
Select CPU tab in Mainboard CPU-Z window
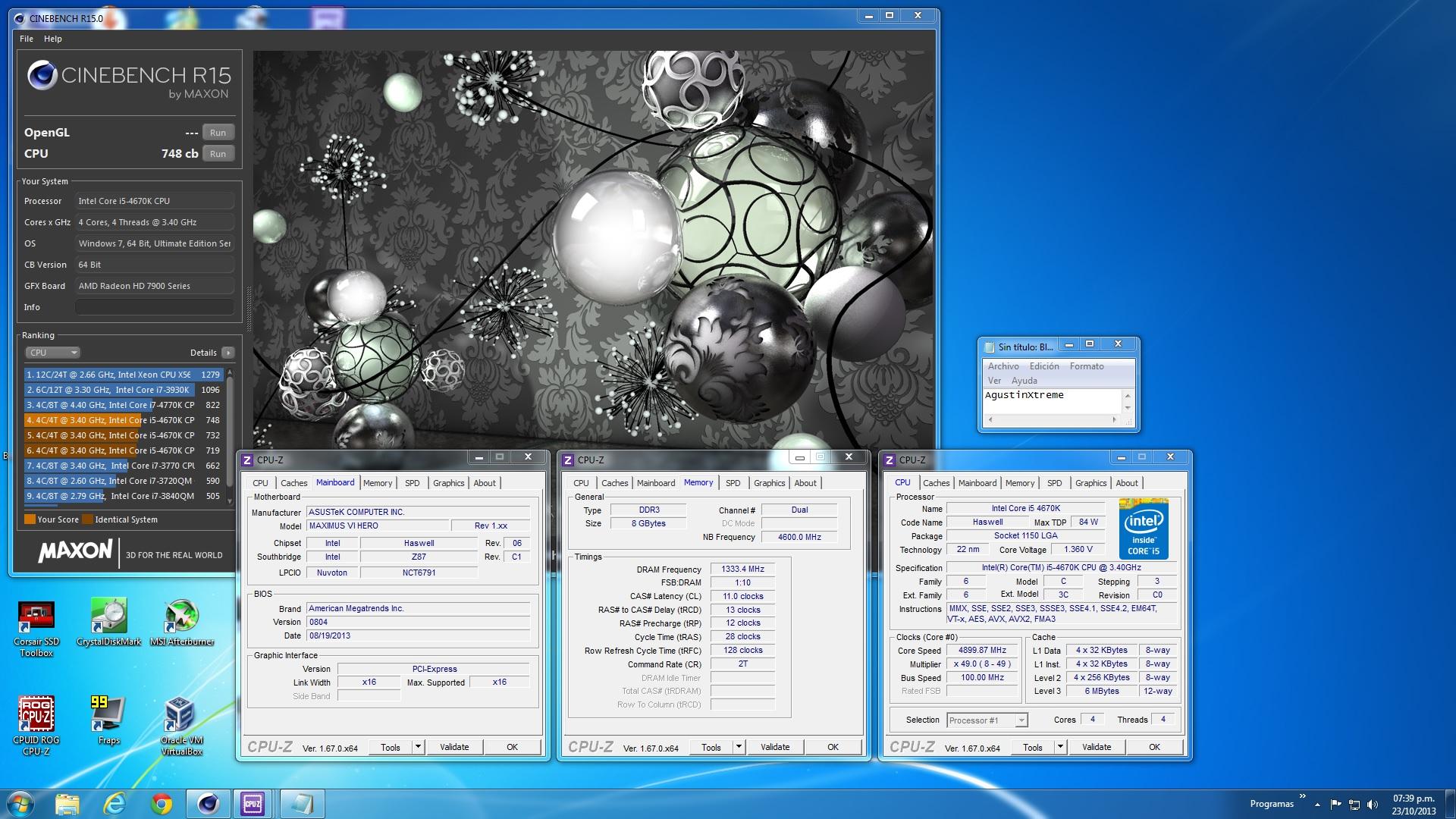tap(260, 483)
